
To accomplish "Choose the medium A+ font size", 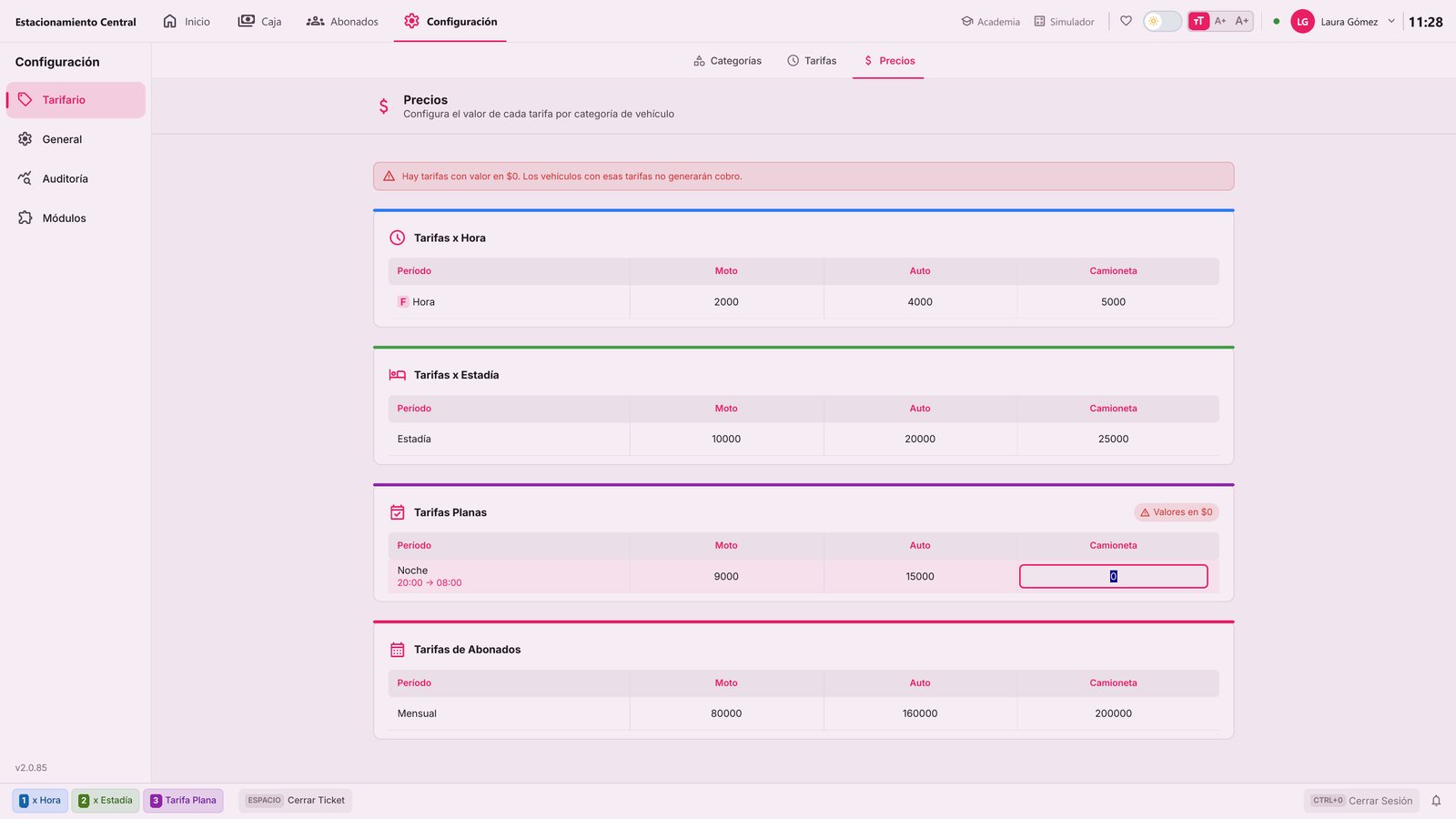I will click(1220, 21).
